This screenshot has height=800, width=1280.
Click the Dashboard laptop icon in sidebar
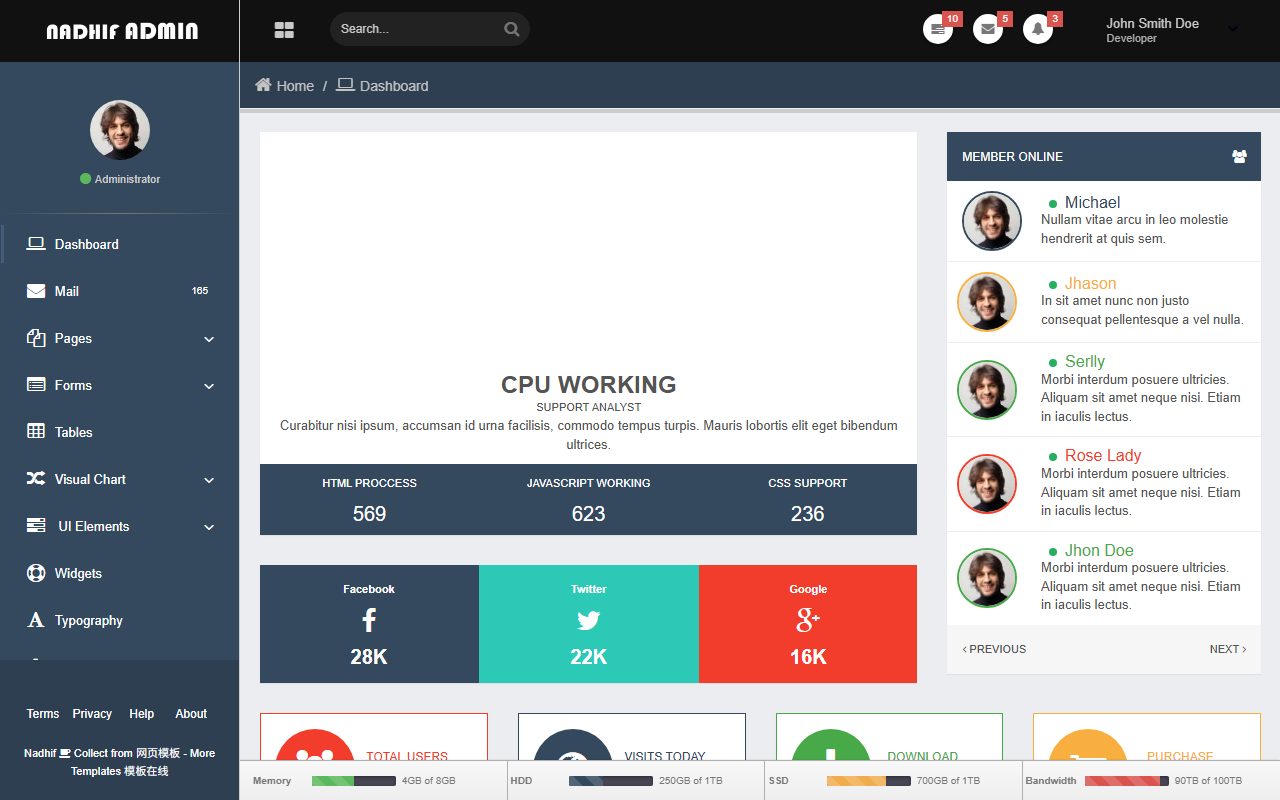[36, 244]
